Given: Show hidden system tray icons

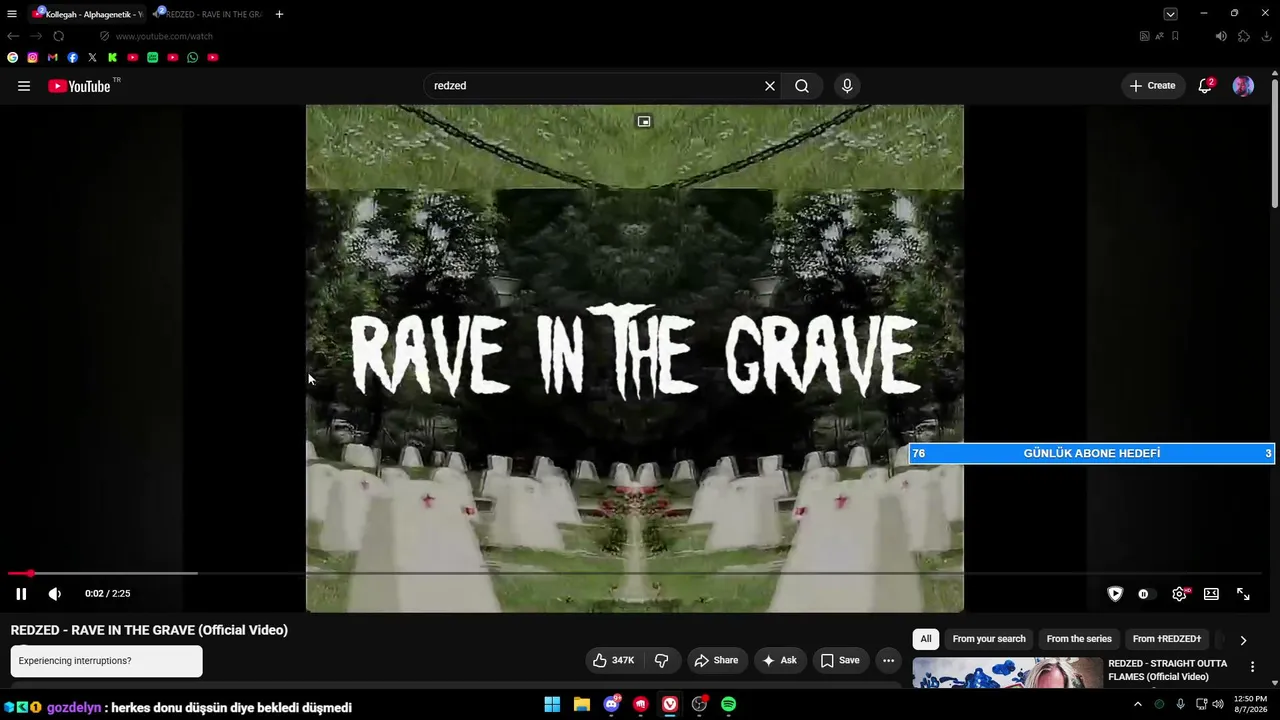Looking at the screenshot, I should [1137, 705].
